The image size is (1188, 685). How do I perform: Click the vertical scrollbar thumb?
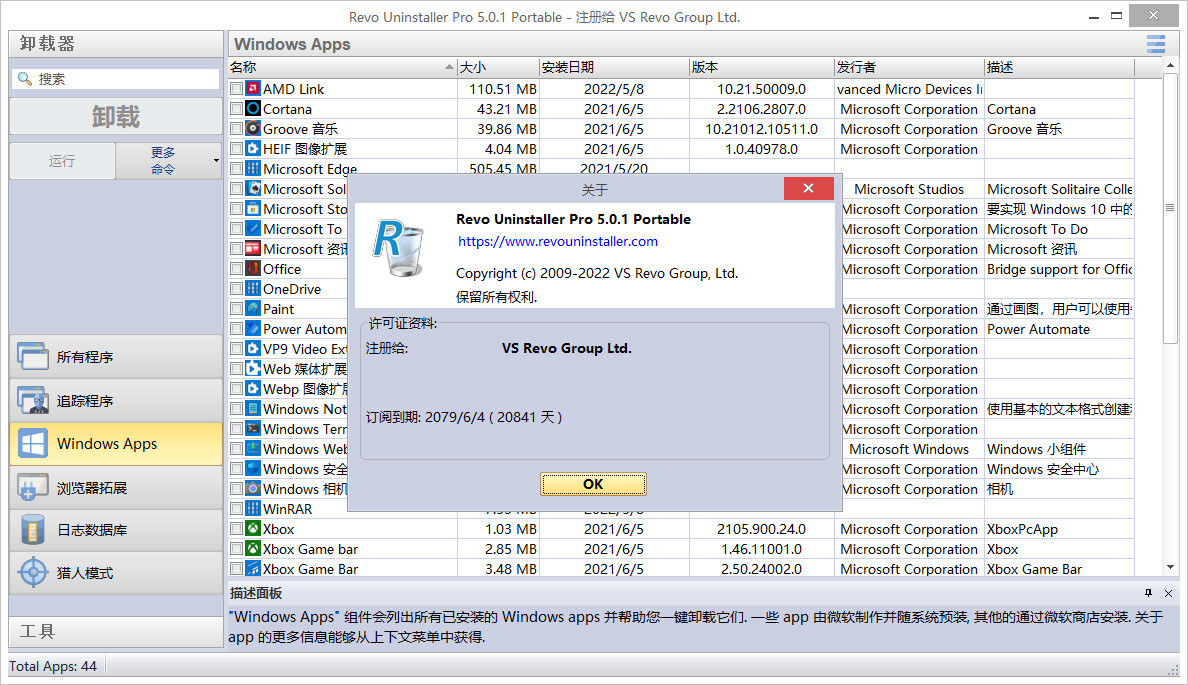(x=1171, y=208)
